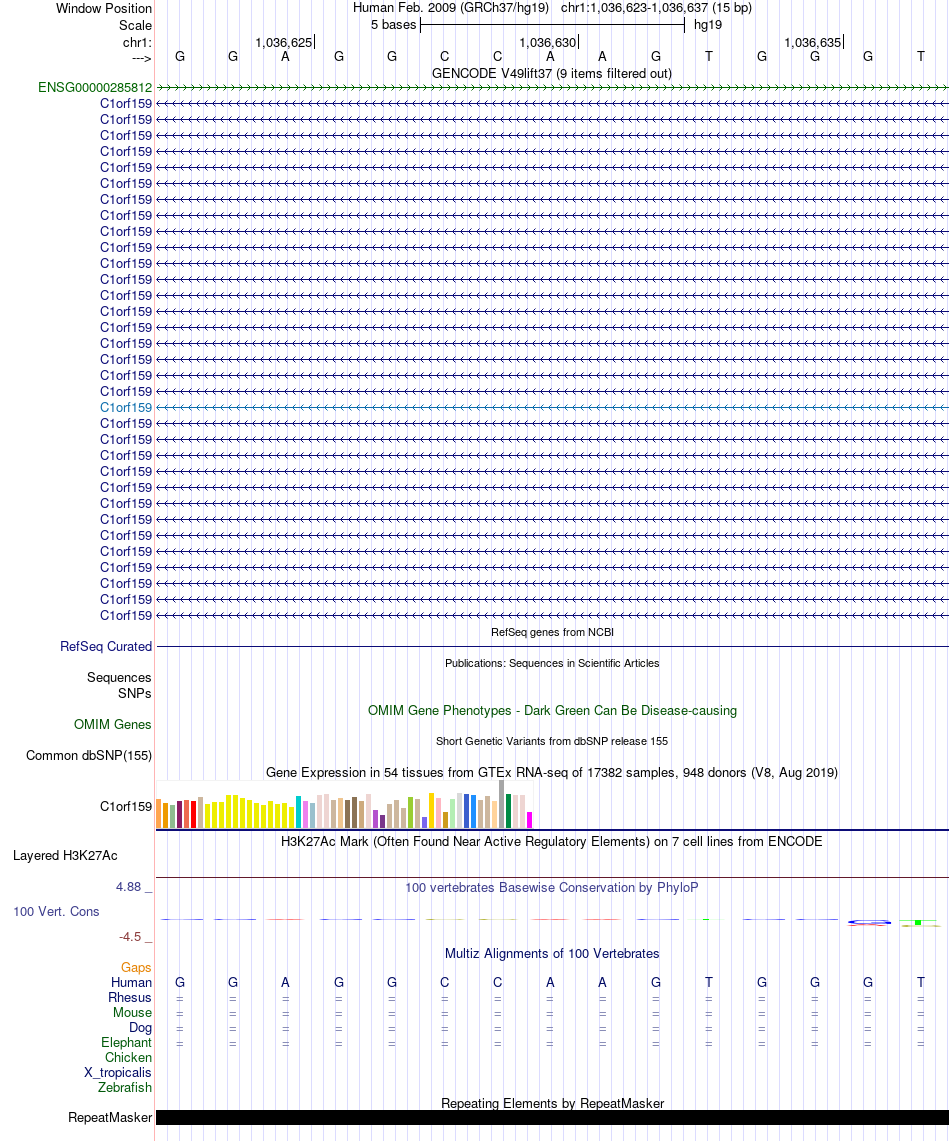Open the GENCODE V49lift37 track title

pyautogui.click(x=551, y=73)
